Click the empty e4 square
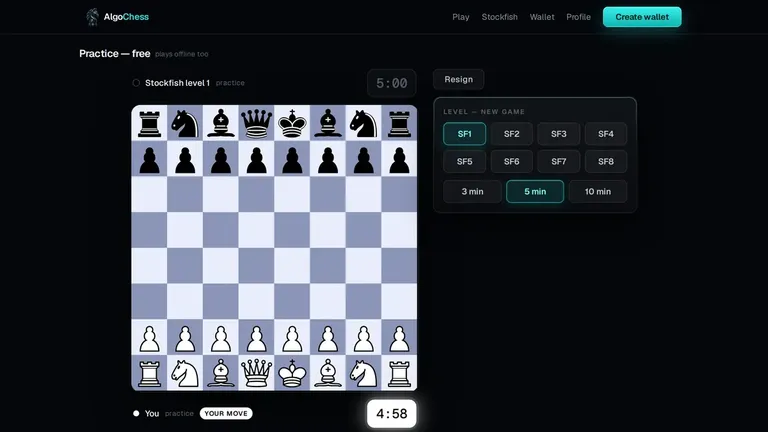Viewport: 768px width, 432px height. tap(292, 266)
